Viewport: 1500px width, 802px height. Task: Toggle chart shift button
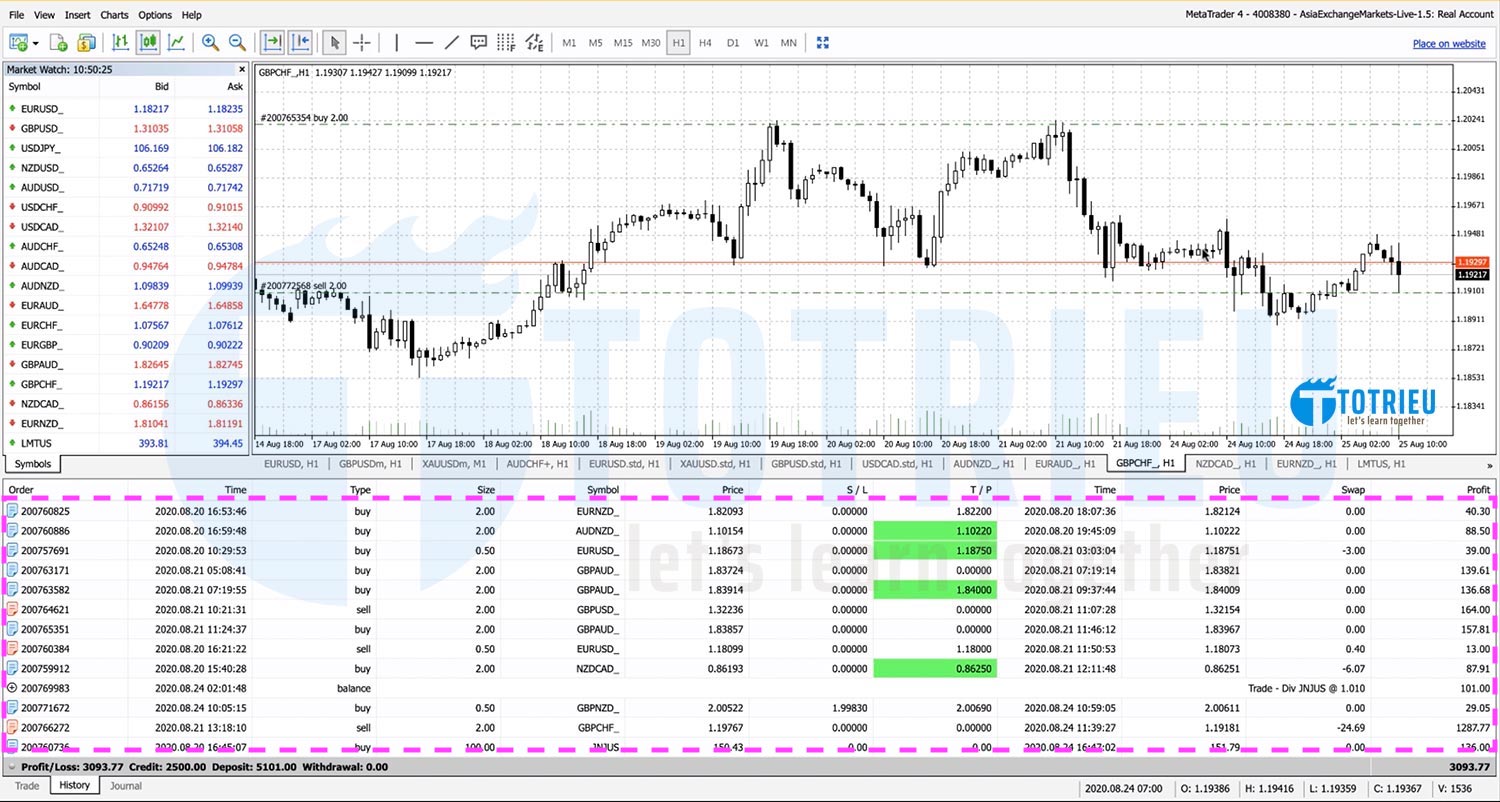click(x=300, y=42)
